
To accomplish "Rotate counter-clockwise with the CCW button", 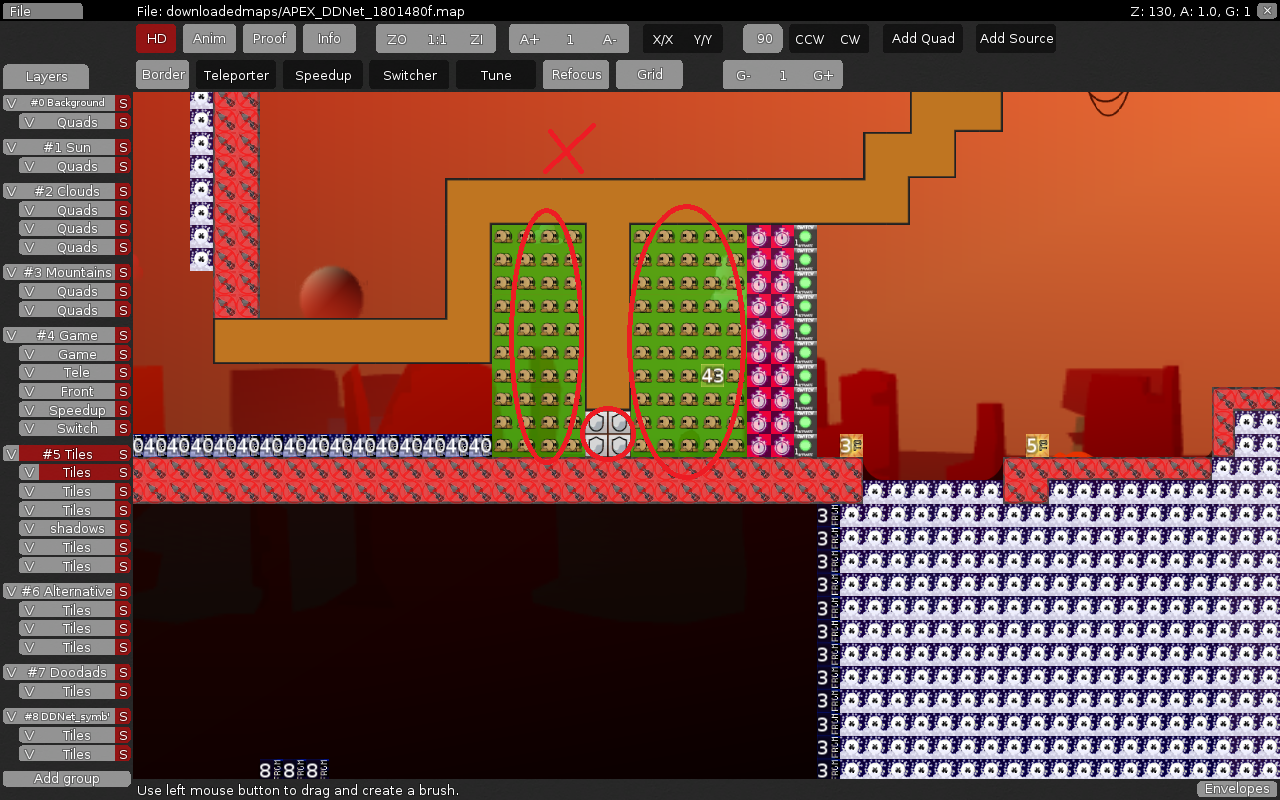I will coord(809,39).
